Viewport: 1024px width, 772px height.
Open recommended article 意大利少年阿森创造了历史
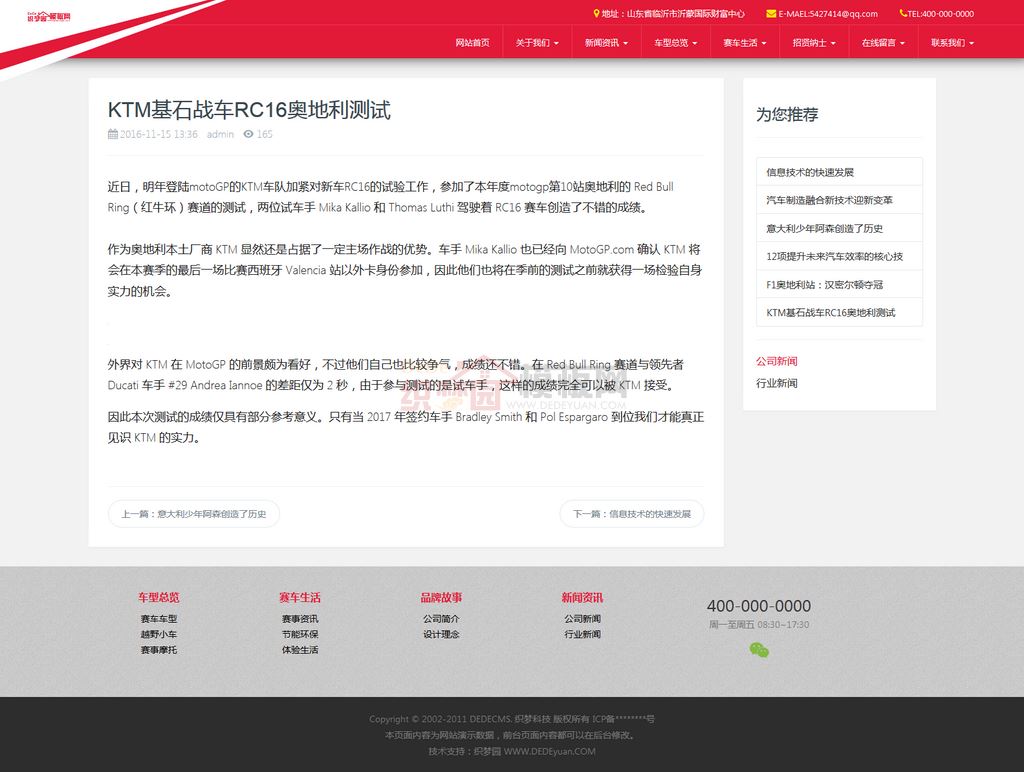click(839, 228)
